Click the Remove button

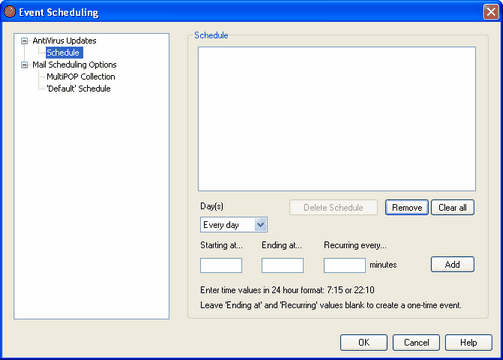click(407, 207)
